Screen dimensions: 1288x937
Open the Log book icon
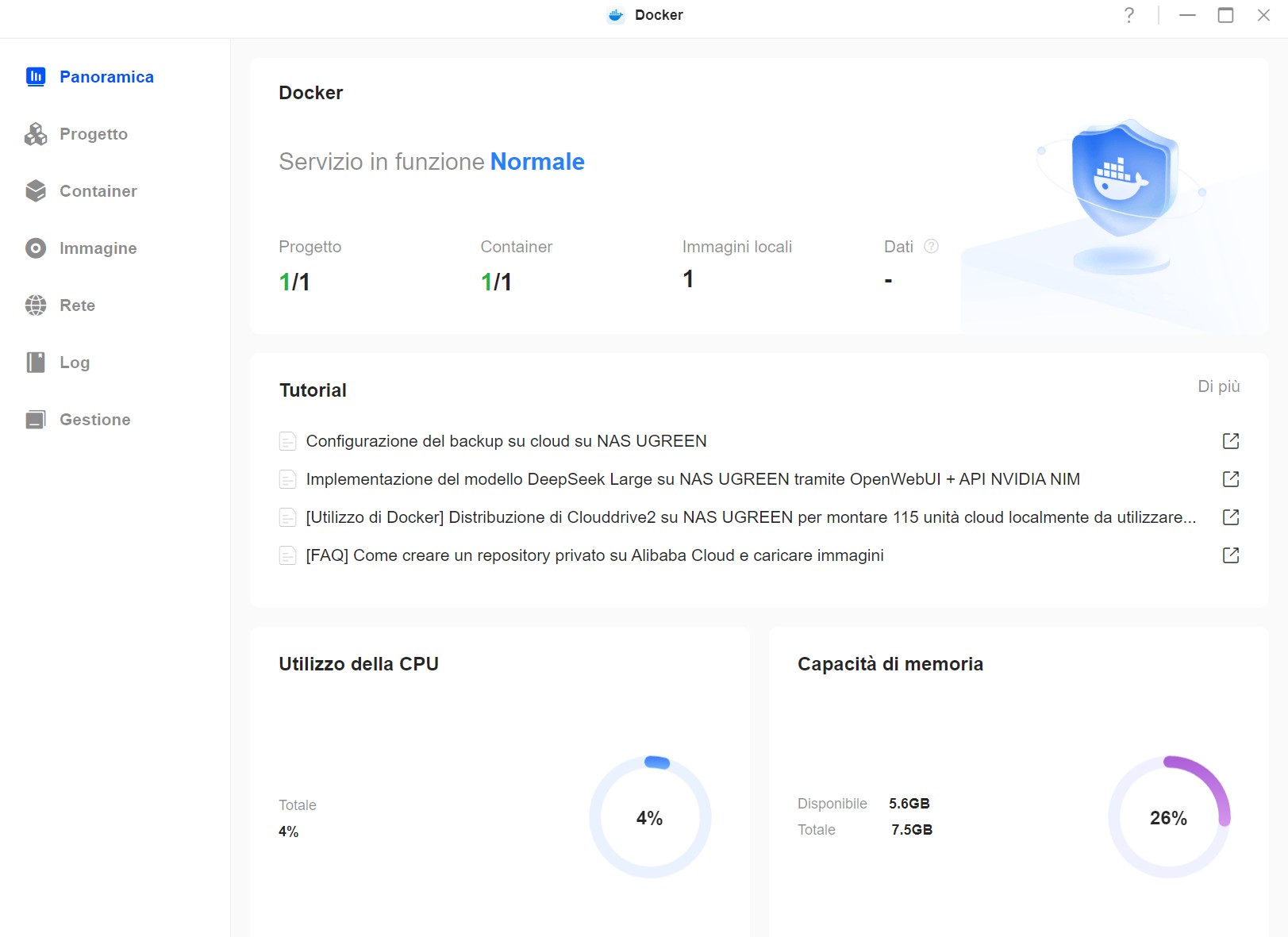coord(36,363)
